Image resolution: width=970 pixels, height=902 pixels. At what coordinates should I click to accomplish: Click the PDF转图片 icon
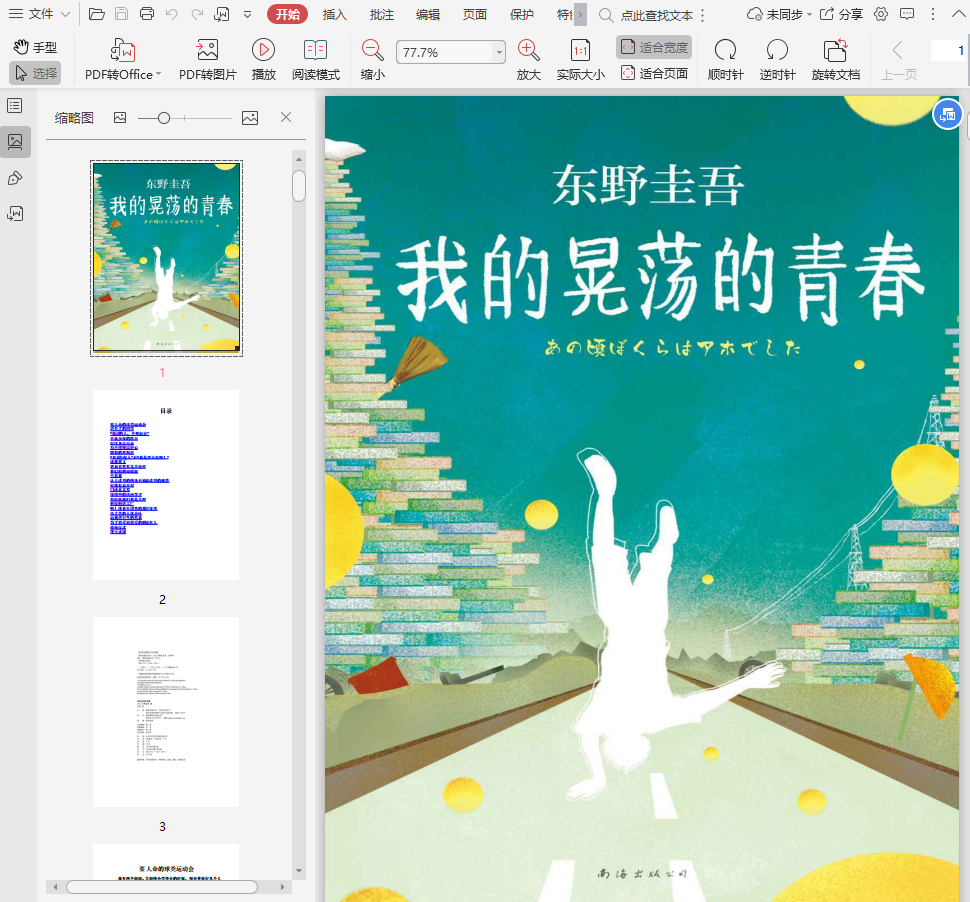coord(207,51)
